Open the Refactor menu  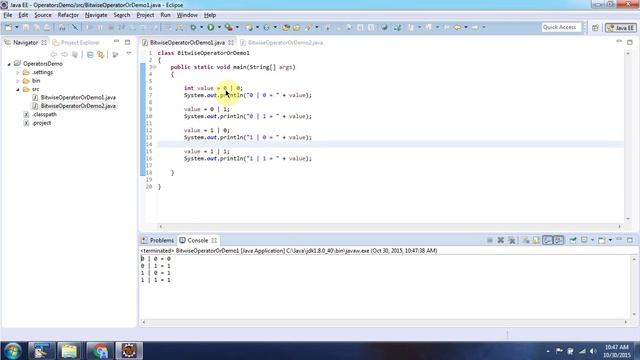[x=68, y=15]
